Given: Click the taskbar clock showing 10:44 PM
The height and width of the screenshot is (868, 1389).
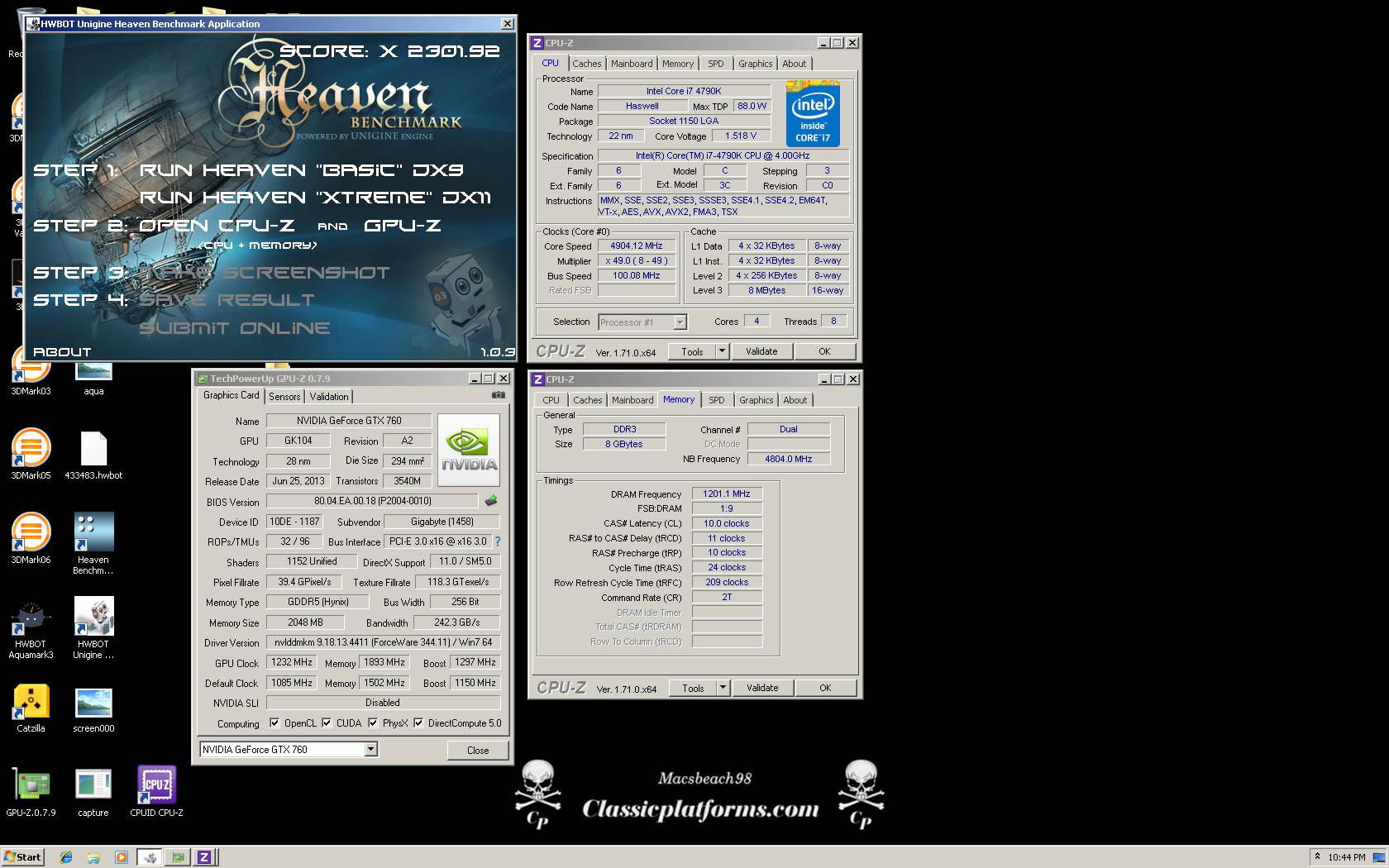Looking at the screenshot, I should pyautogui.click(x=1346, y=857).
